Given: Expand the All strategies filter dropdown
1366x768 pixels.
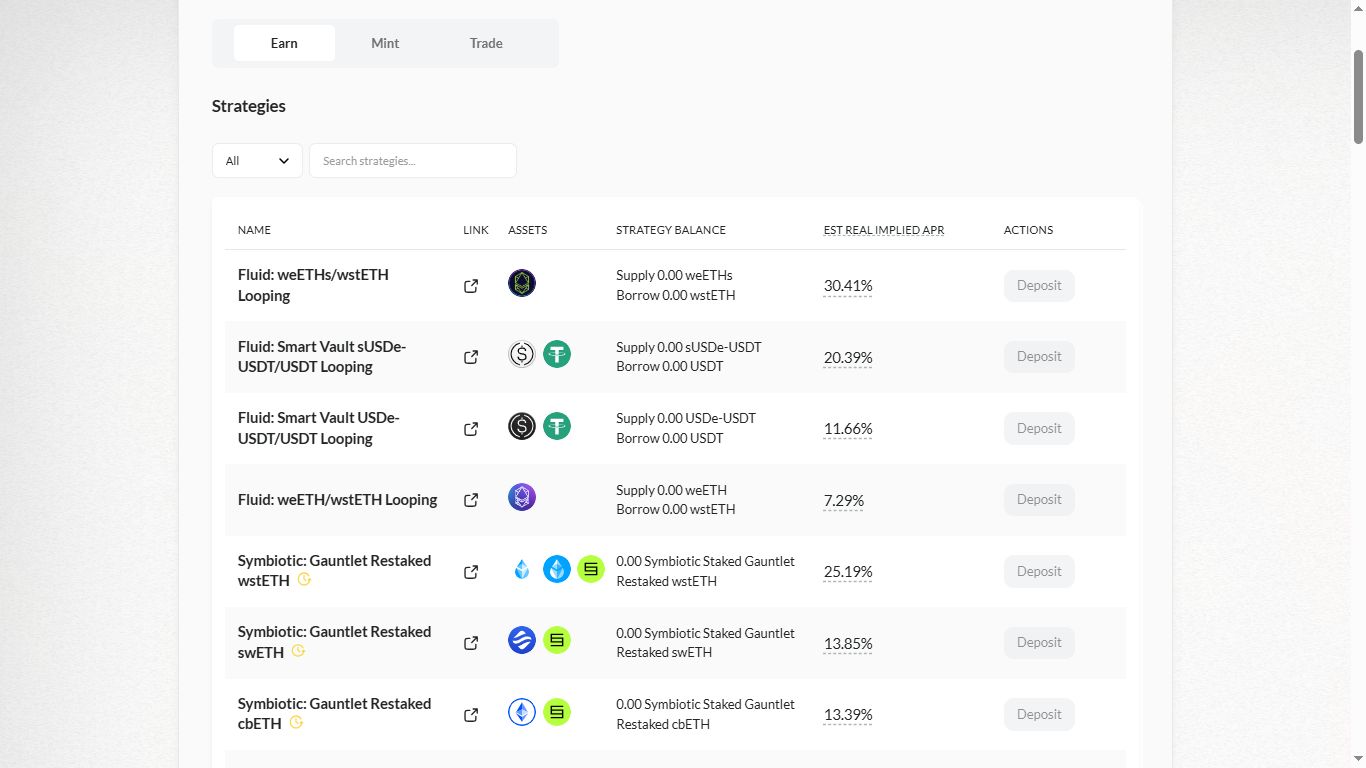Looking at the screenshot, I should [x=257, y=161].
